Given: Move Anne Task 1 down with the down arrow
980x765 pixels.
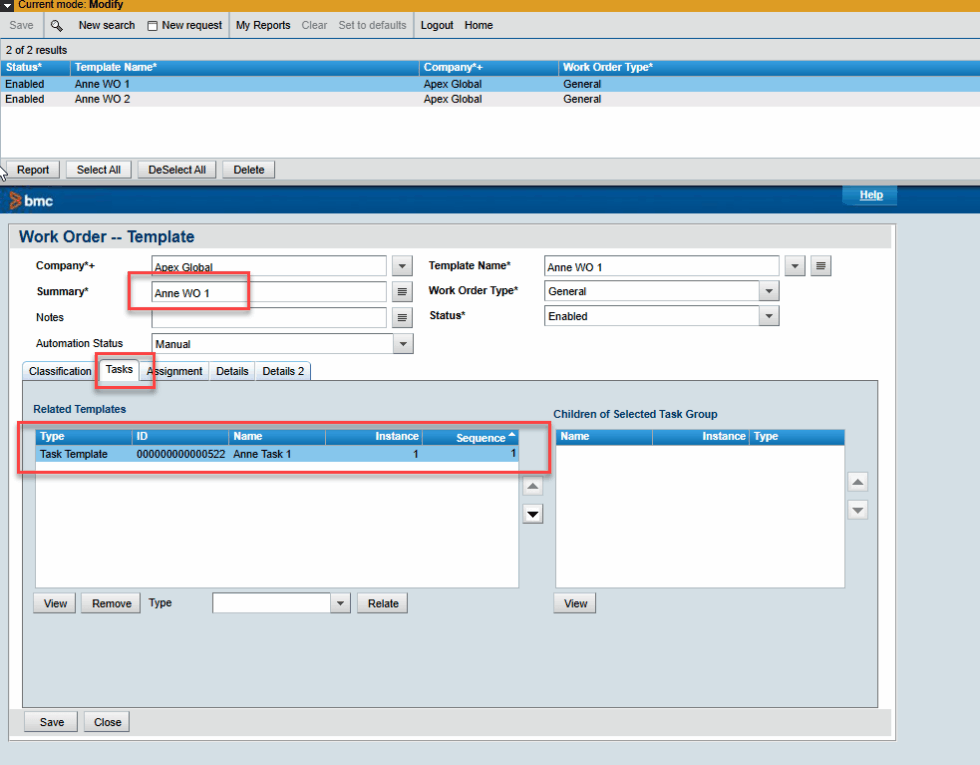Looking at the screenshot, I should [x=532, y=513].
